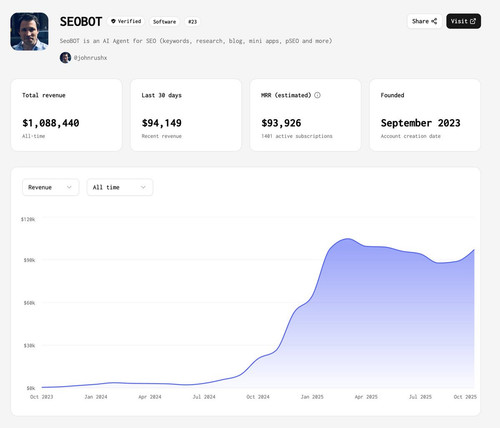The image size is (500, 428).
Task: Click the $90k y-axis label
Action: (29, 260)
